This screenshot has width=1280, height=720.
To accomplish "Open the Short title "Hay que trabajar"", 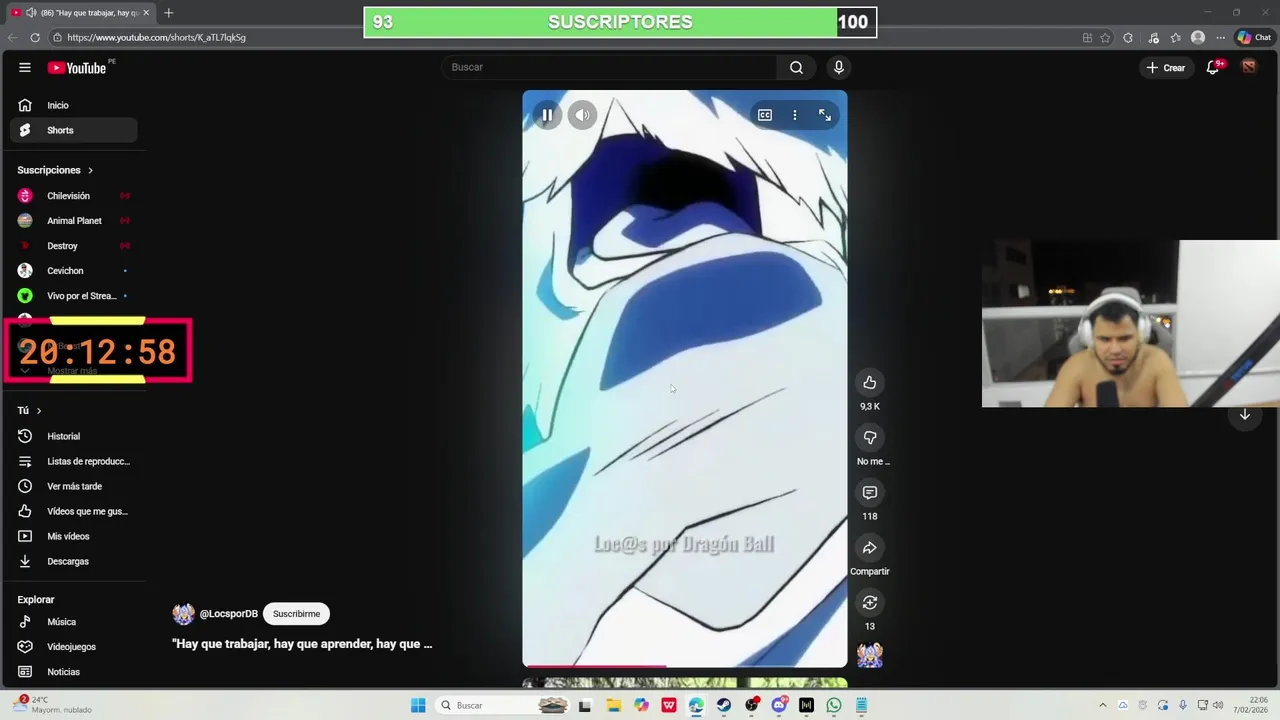I will (302, 644).
